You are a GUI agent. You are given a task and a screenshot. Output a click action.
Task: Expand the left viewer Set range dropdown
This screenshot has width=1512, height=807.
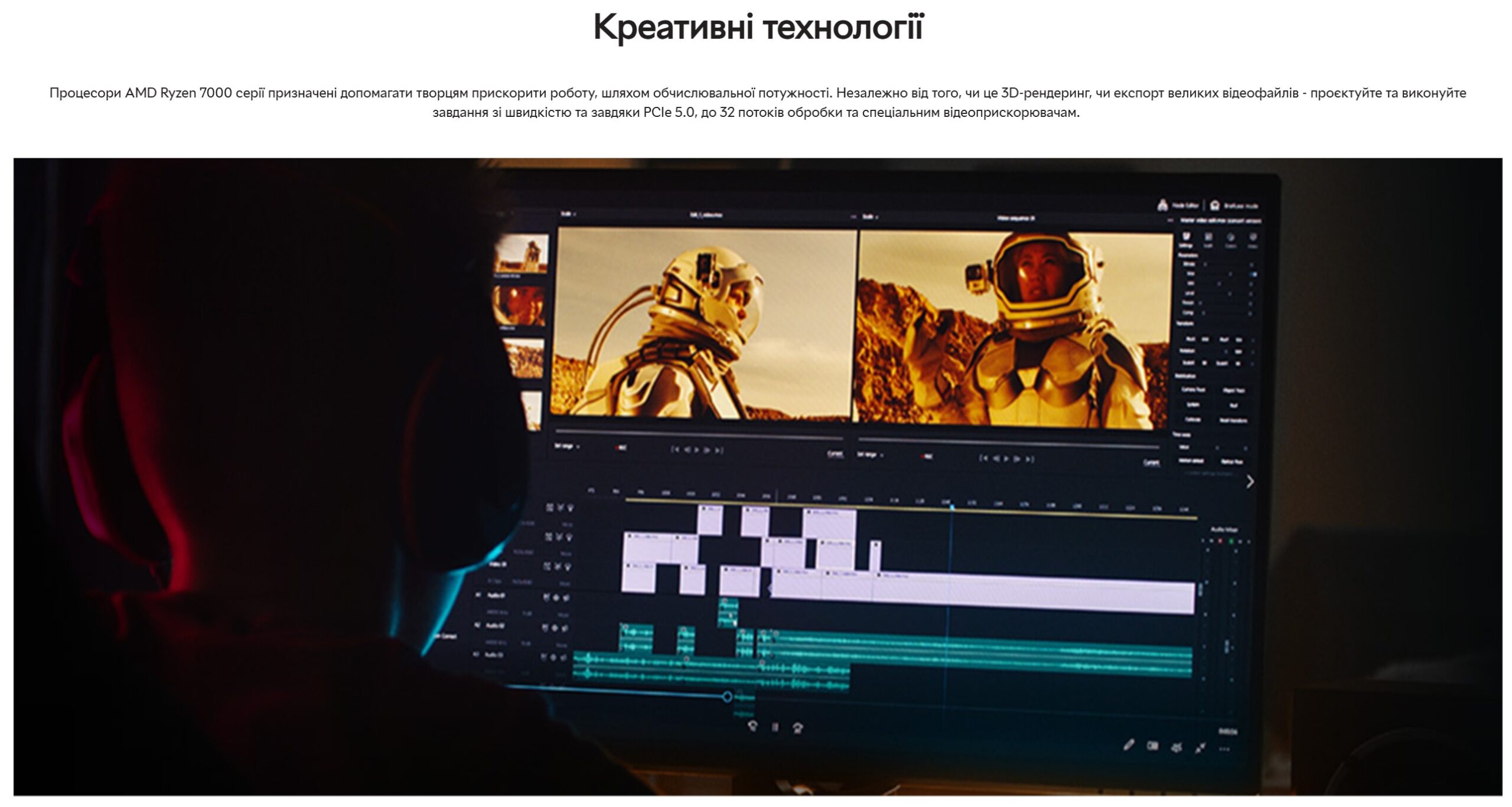pyautogui.click(x=566, y=446)
